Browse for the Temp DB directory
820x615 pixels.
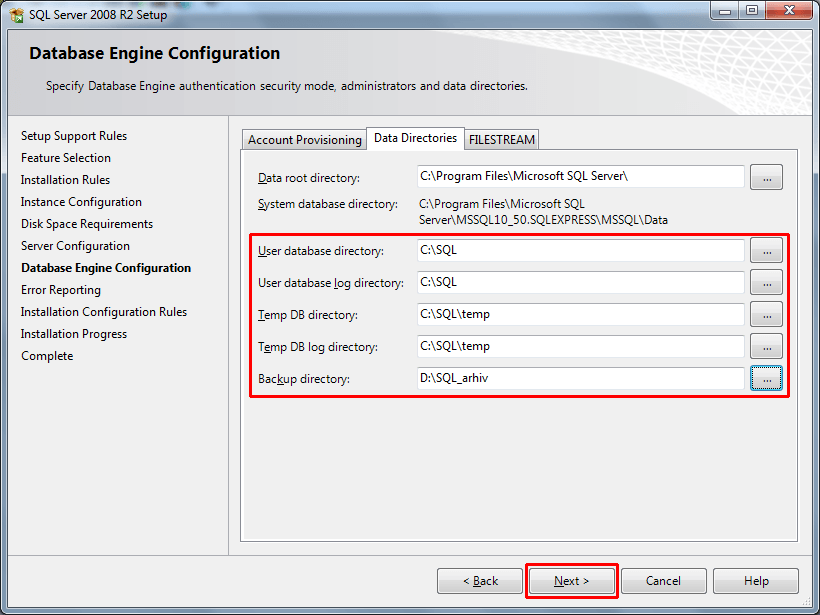tap(766, 314)
